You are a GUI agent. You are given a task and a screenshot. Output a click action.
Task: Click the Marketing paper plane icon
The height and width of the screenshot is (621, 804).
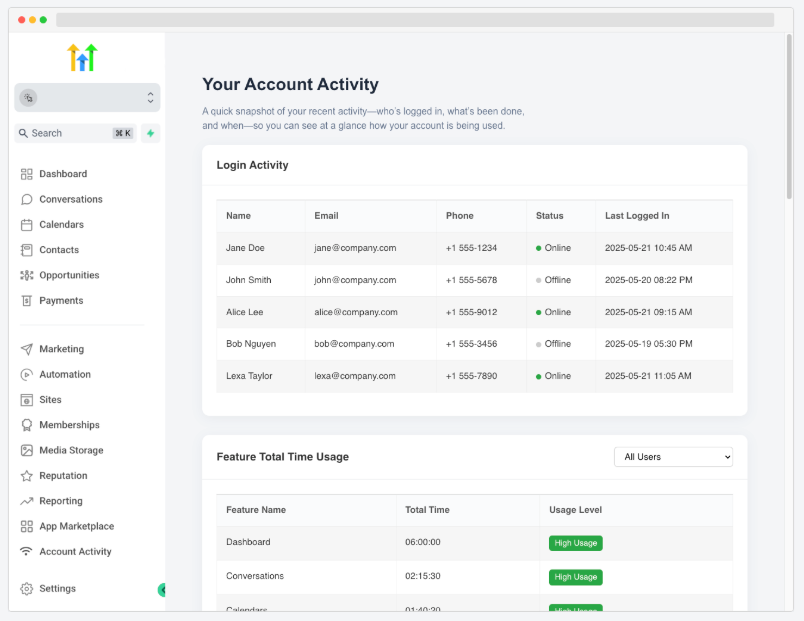pos(27,349)
